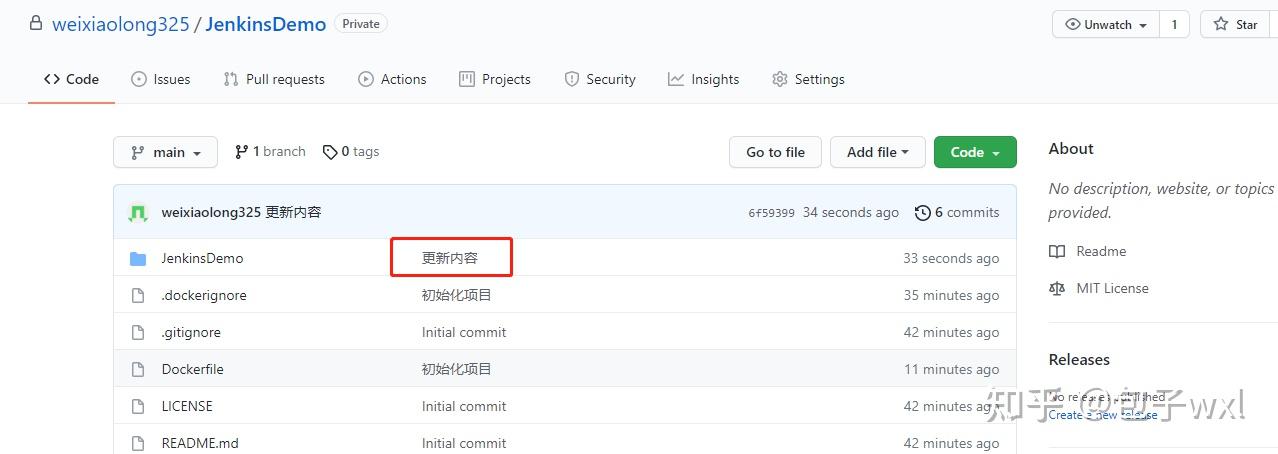The height and width of the screenshot is (454, 1278).
Task: Open the weixiaolong325 author link in commit bar
Action: pos(211,212)
